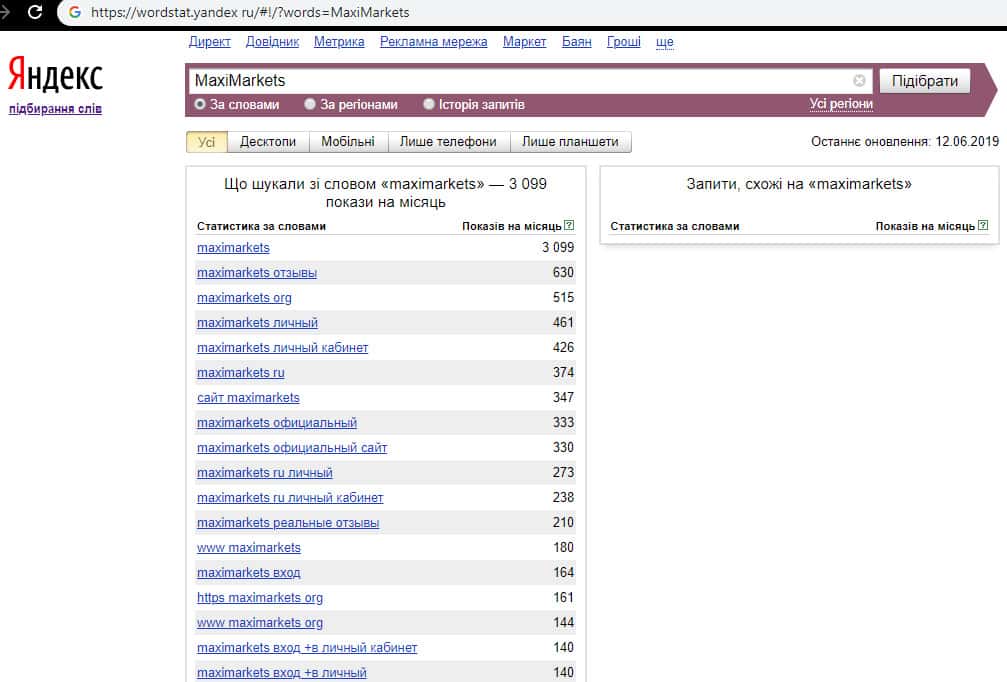Screen dimensions: 1007x682
Task: Expand the 'ще' services menu
Action: (x=664, y=42)
